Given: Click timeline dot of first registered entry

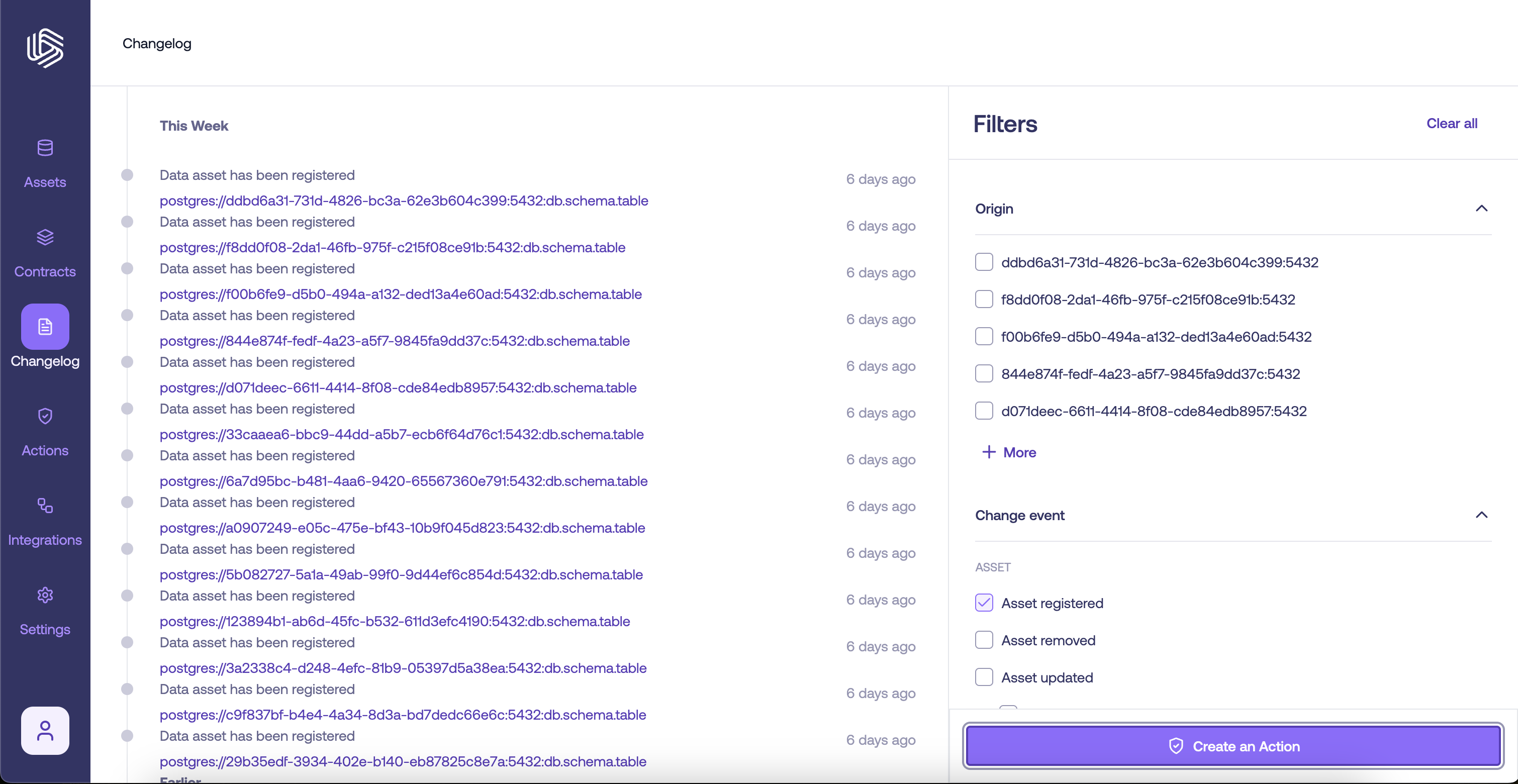Looking at the screenshot, I should point(127,175).
